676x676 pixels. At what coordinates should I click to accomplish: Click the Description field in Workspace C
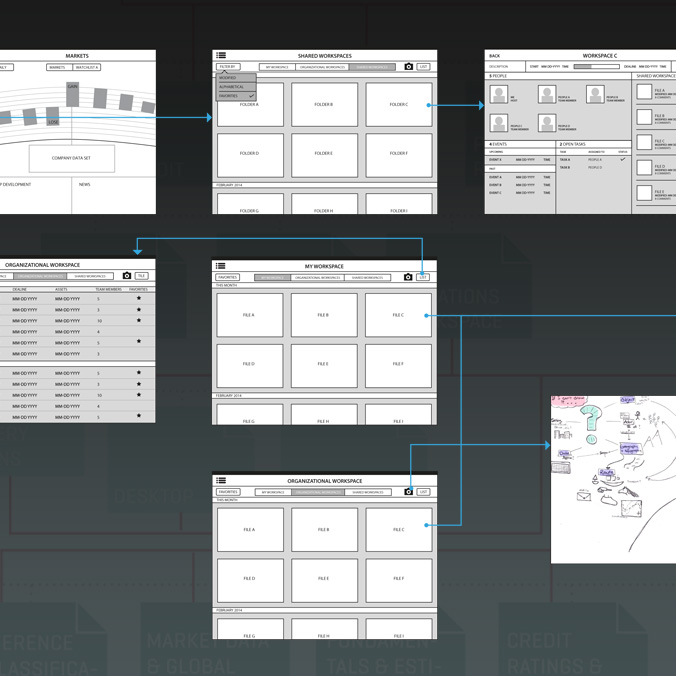[505, 66]
